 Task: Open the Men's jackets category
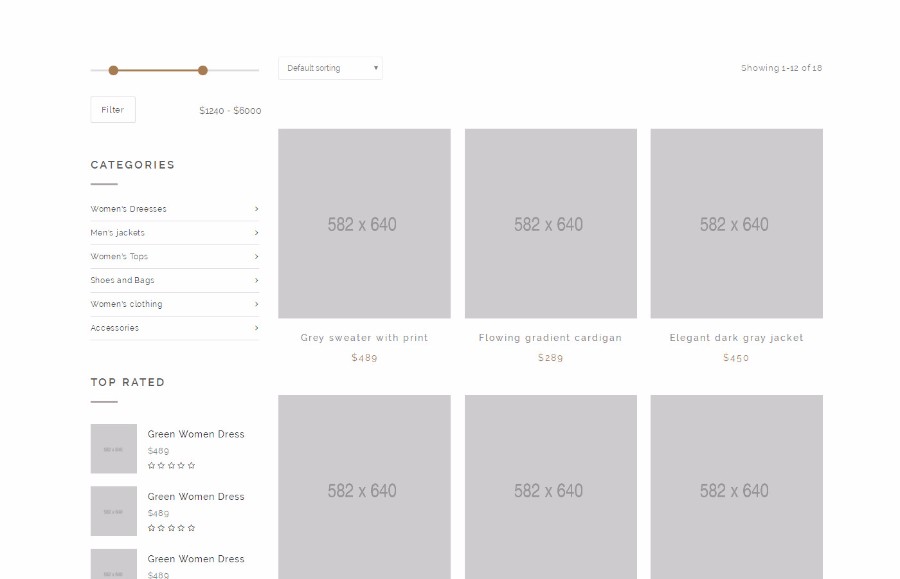[x=118, y=232]
